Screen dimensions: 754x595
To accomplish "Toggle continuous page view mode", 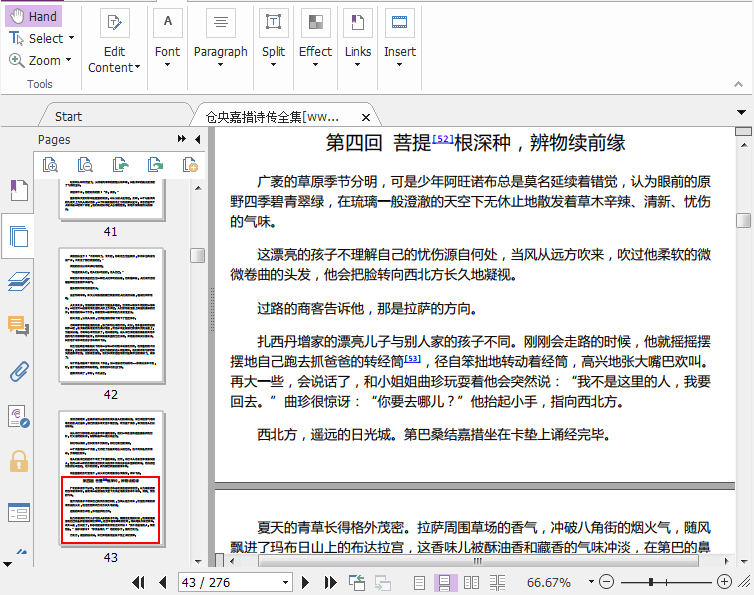I will tap(445, 582).
